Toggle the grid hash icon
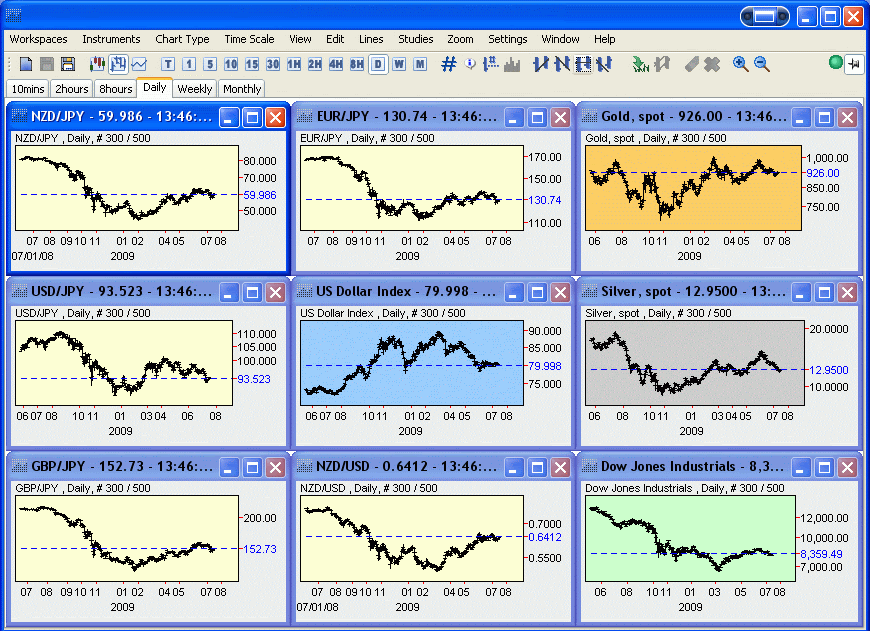 [x=448, y=64]
